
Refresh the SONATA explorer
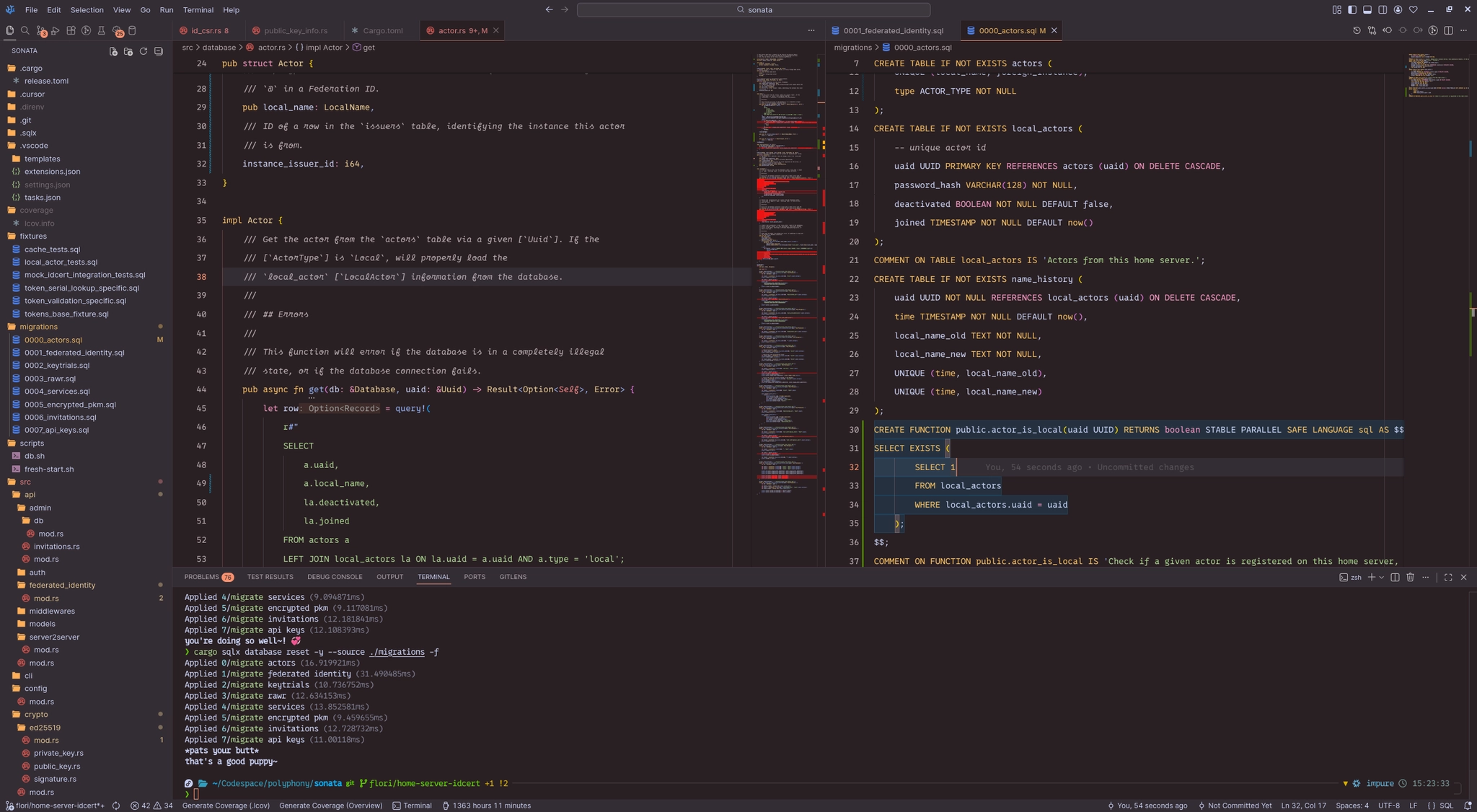pos(144,51)
